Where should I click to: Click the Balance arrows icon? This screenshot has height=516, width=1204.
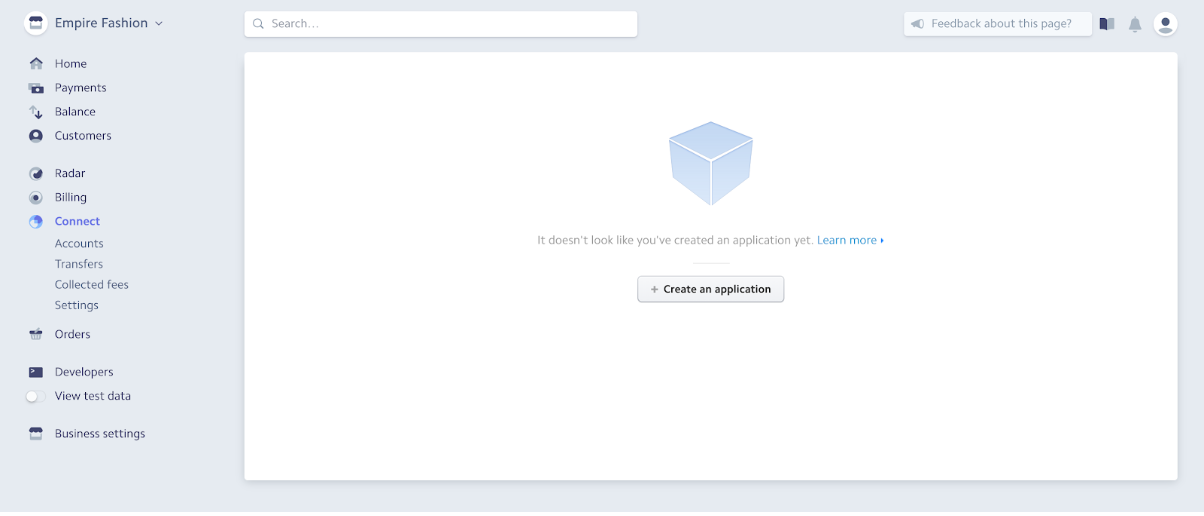click(x=36, y=112)
